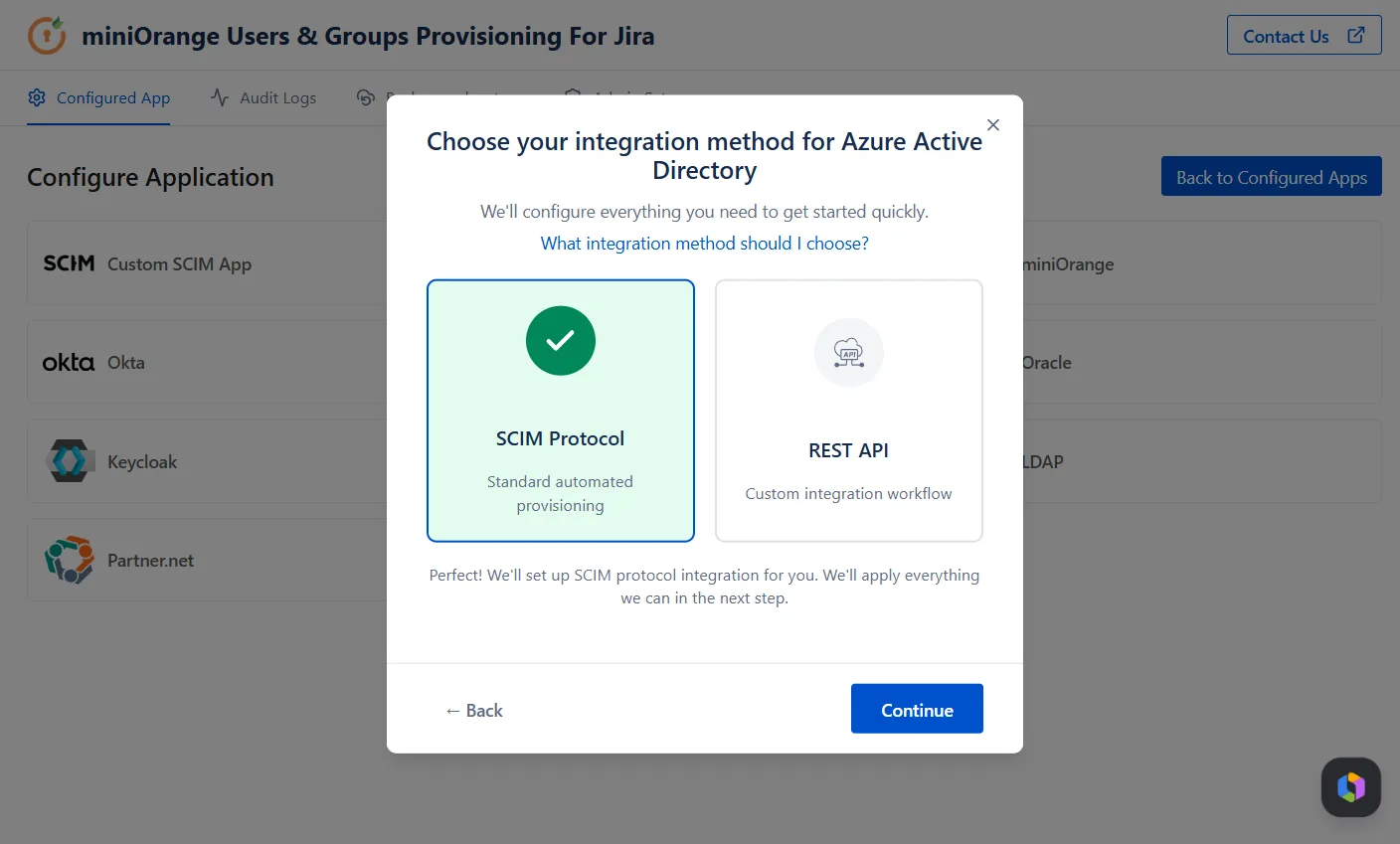Viewport: 1400px width, 844px height.
Task: Click the Keycloak hexagon logo
Action: point(70,461)
